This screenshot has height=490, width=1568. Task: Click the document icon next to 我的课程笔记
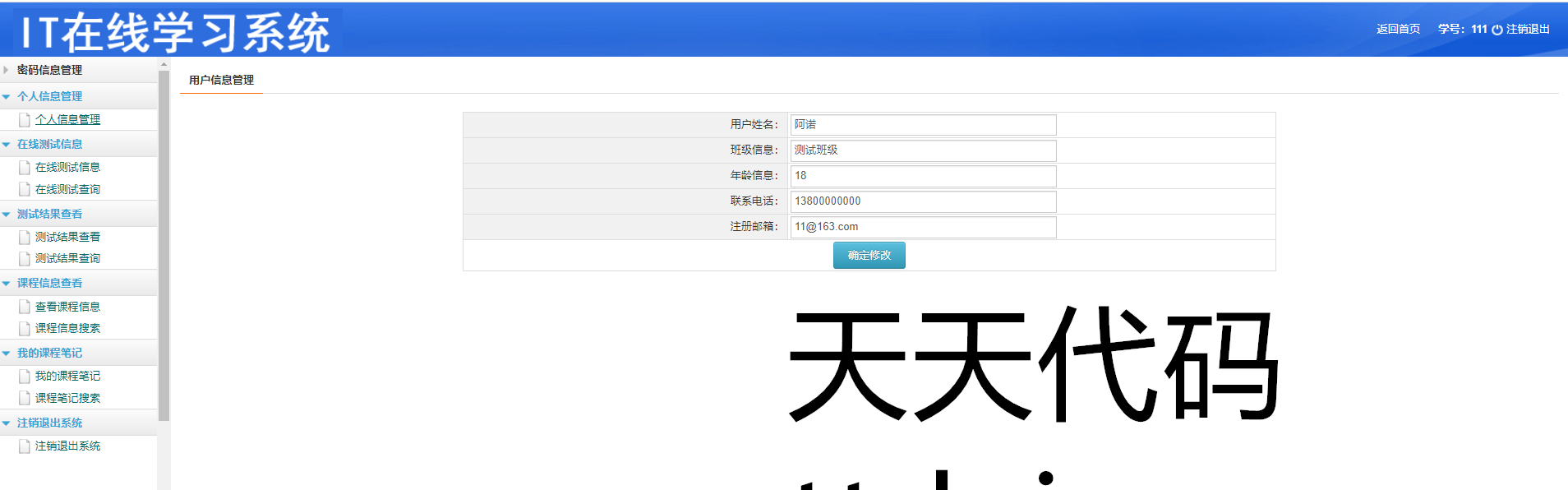coord(25,377)
